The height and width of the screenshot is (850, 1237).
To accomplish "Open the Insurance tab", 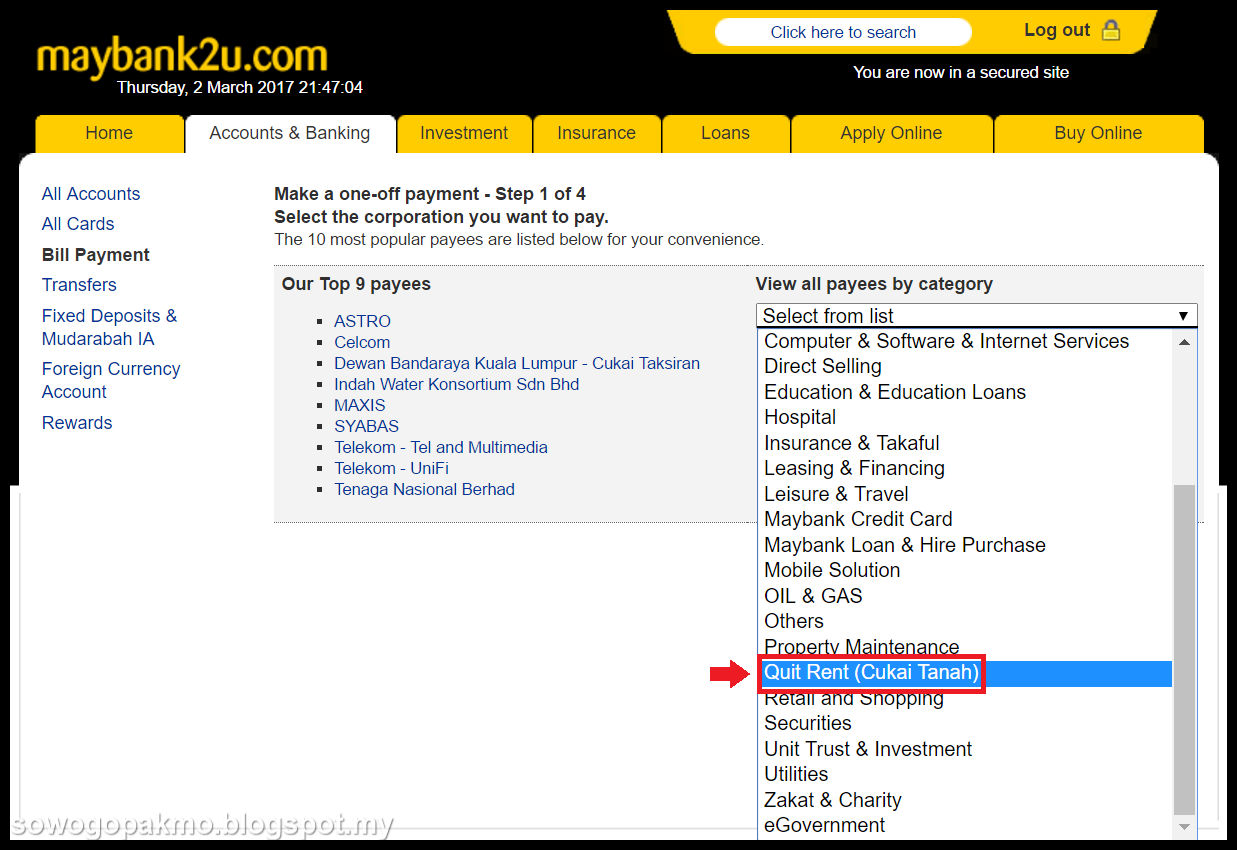I will (596, 133).
